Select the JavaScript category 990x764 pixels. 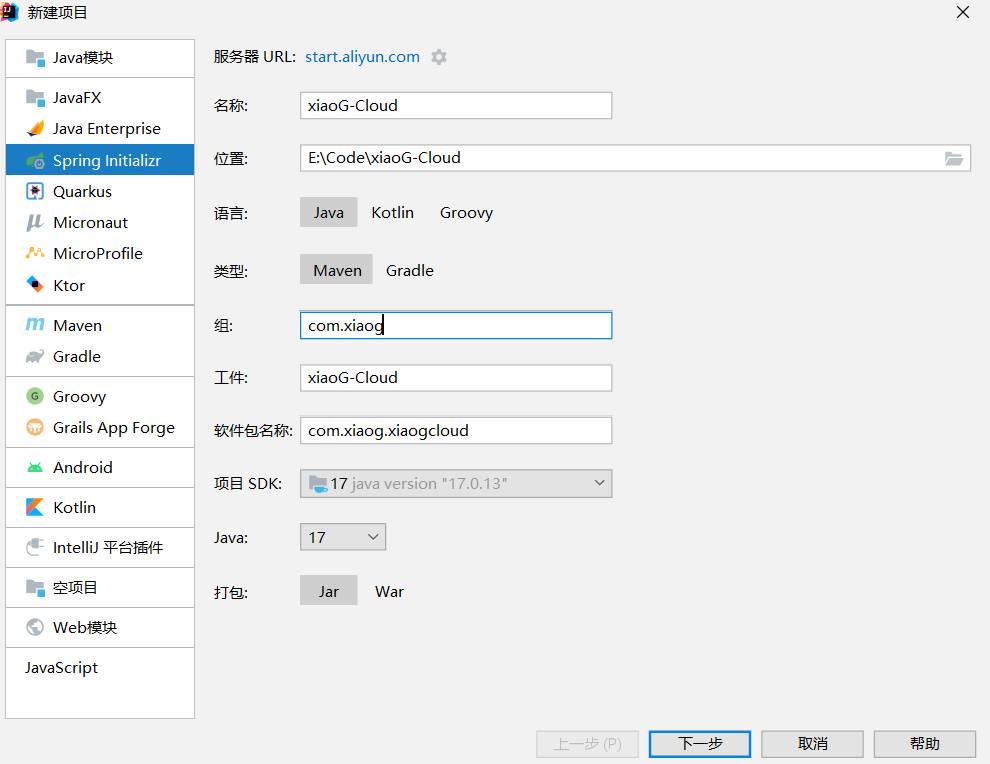click(x=61, y=667)
